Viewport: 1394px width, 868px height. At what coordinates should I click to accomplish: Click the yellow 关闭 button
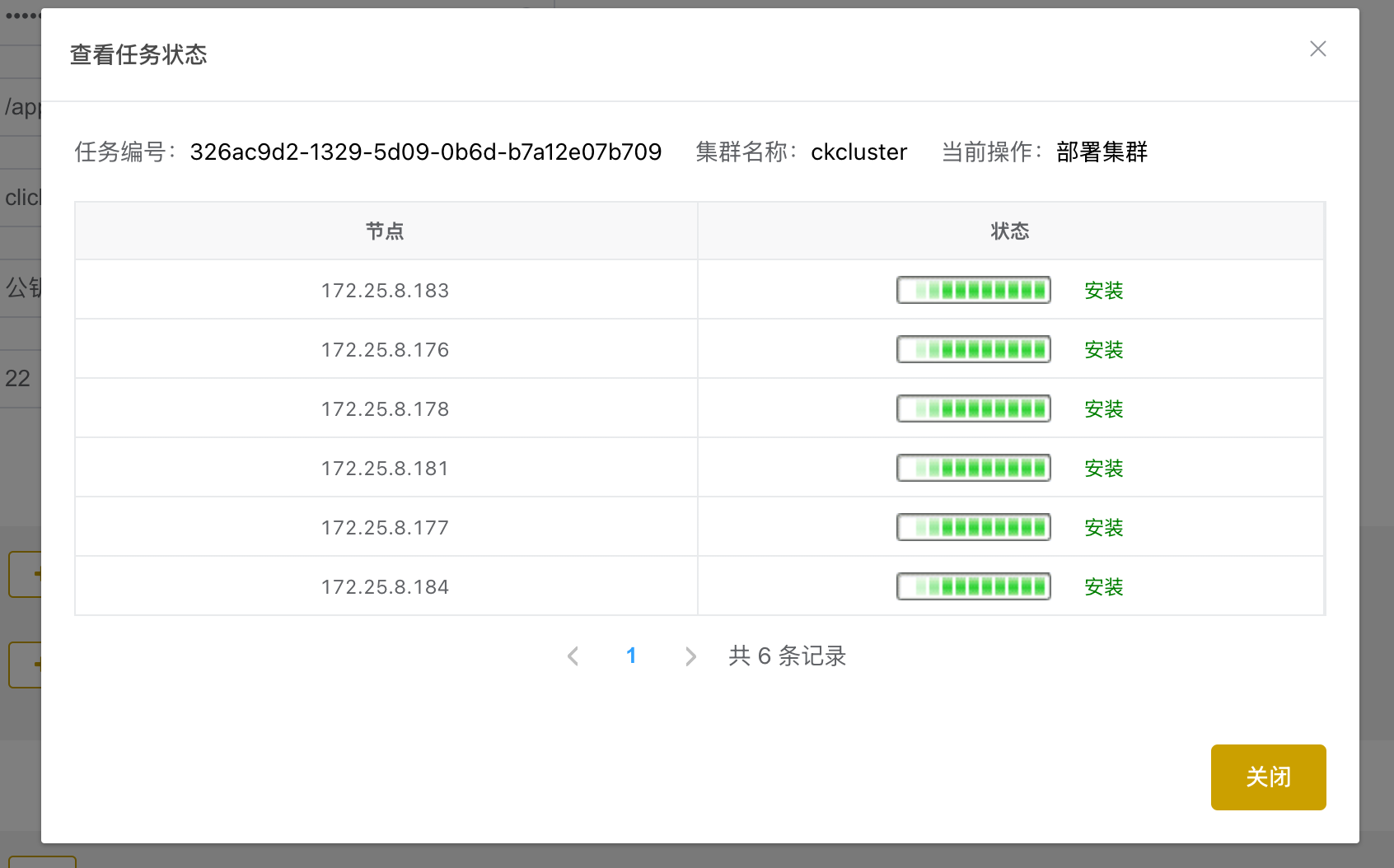tap(1268, 777)
